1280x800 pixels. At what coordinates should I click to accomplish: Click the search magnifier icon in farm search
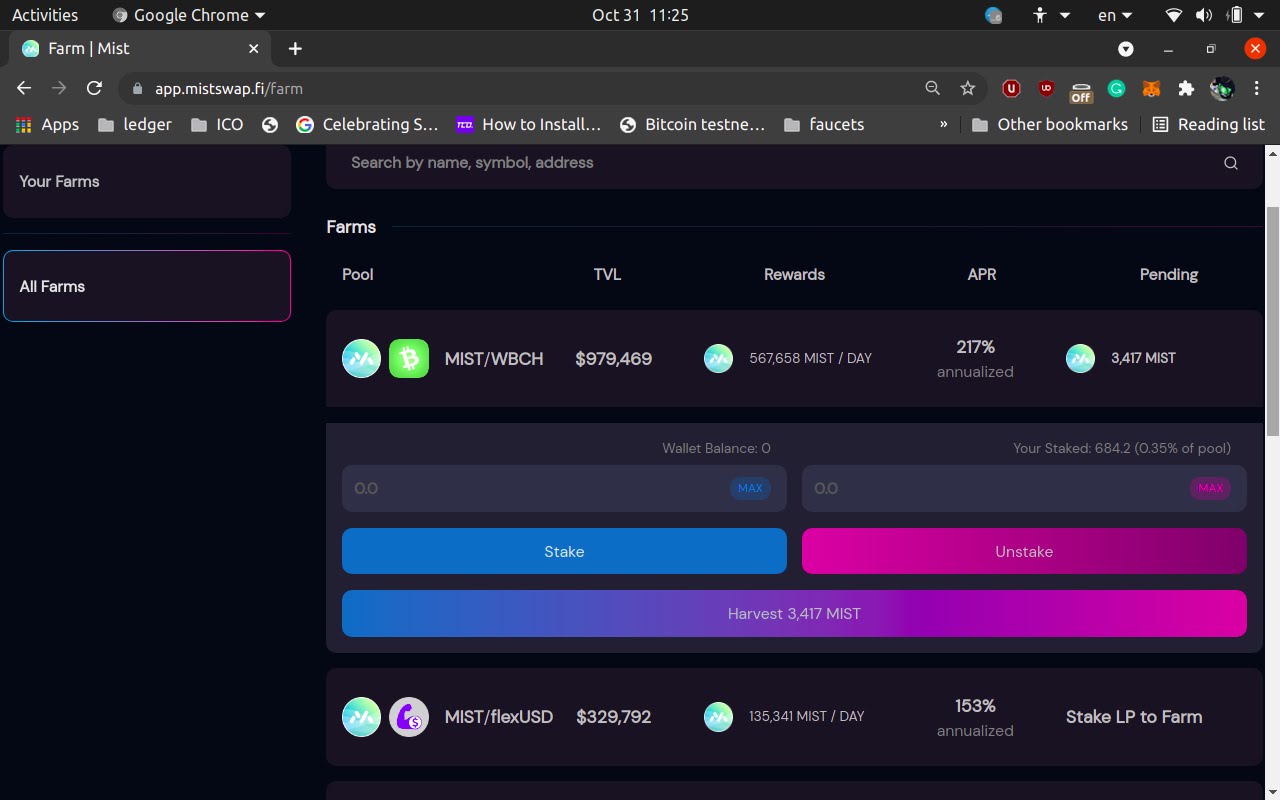click(1231, 163)
